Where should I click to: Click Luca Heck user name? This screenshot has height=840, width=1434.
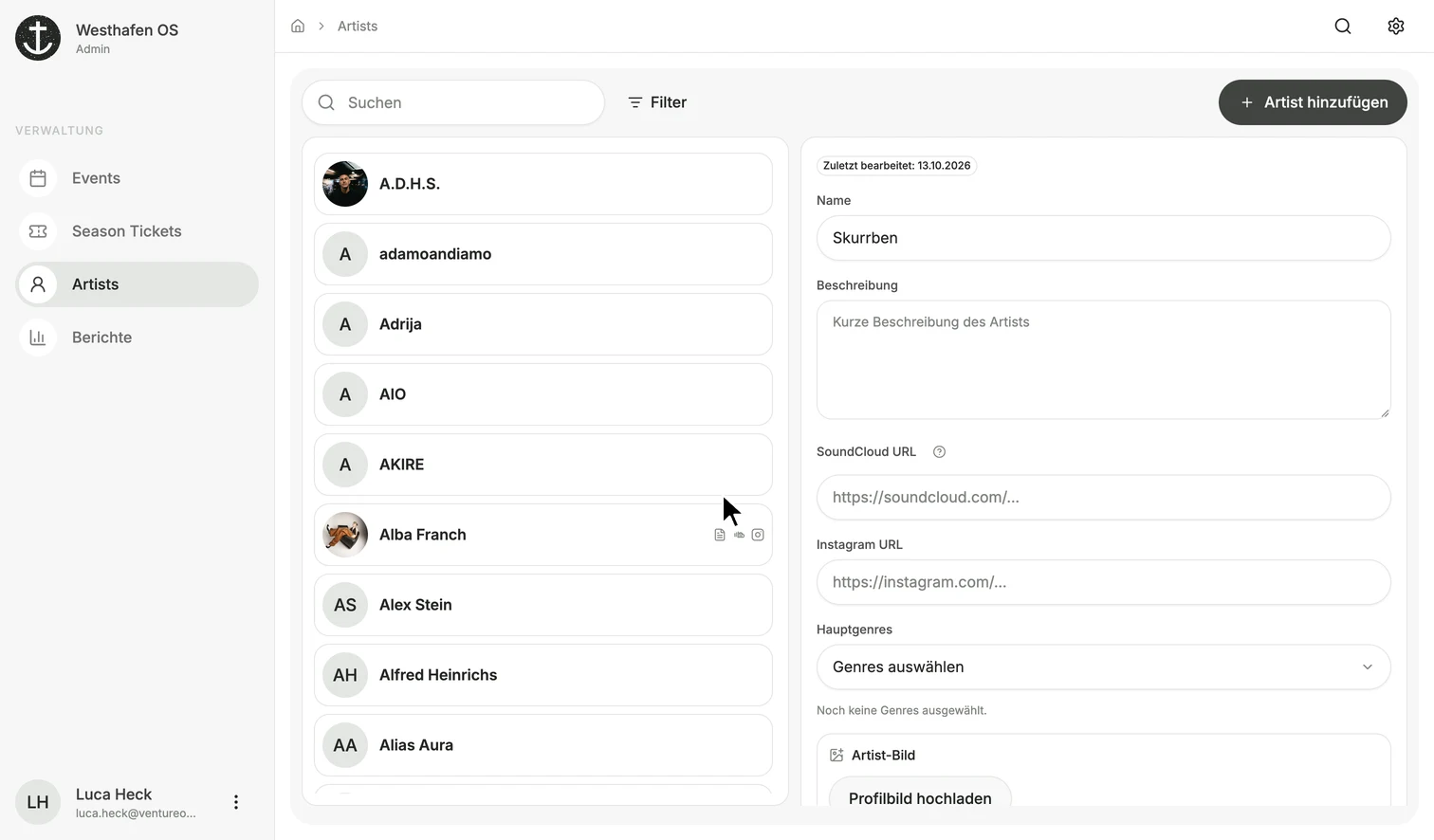[114, 794]
